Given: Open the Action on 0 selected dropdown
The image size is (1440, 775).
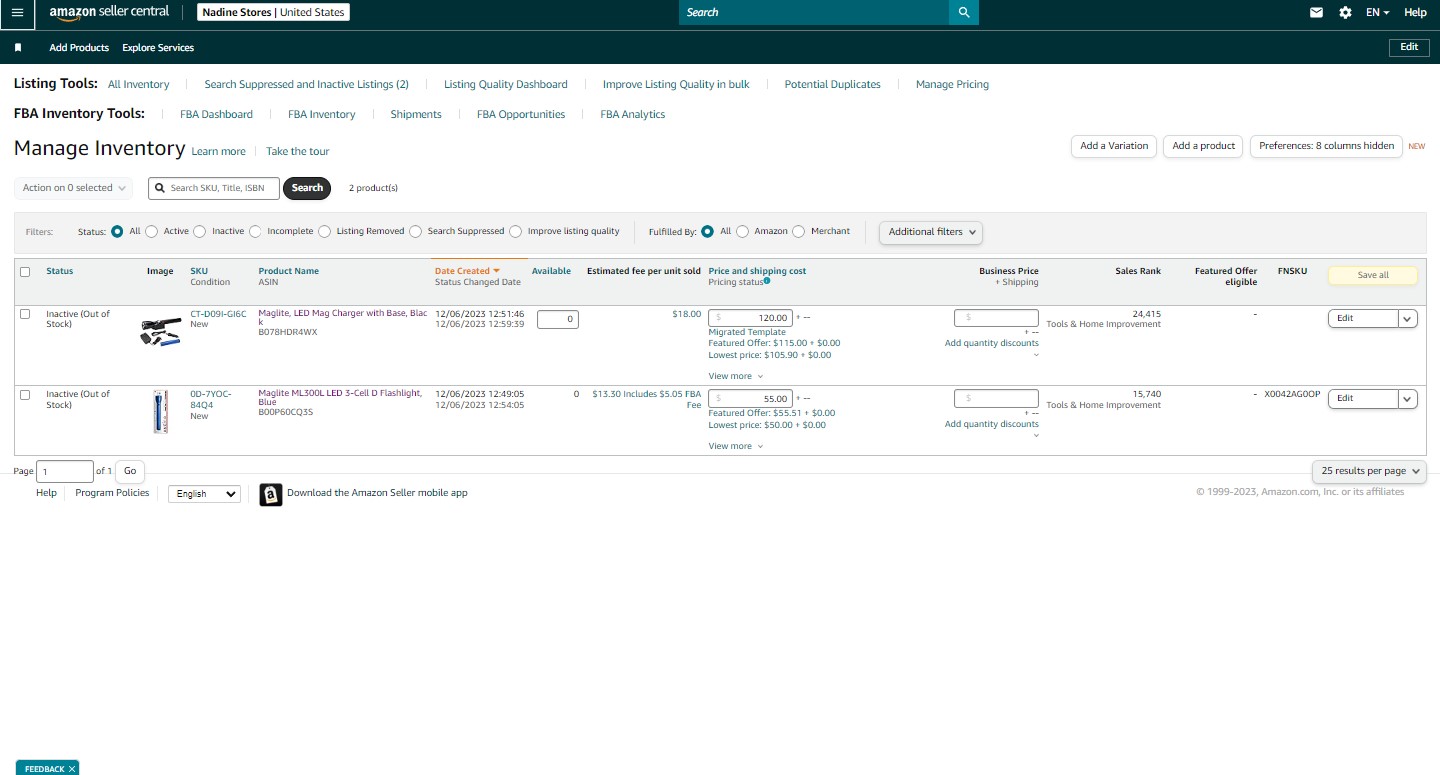Looking at the screenshot, I should coord(74,188).
